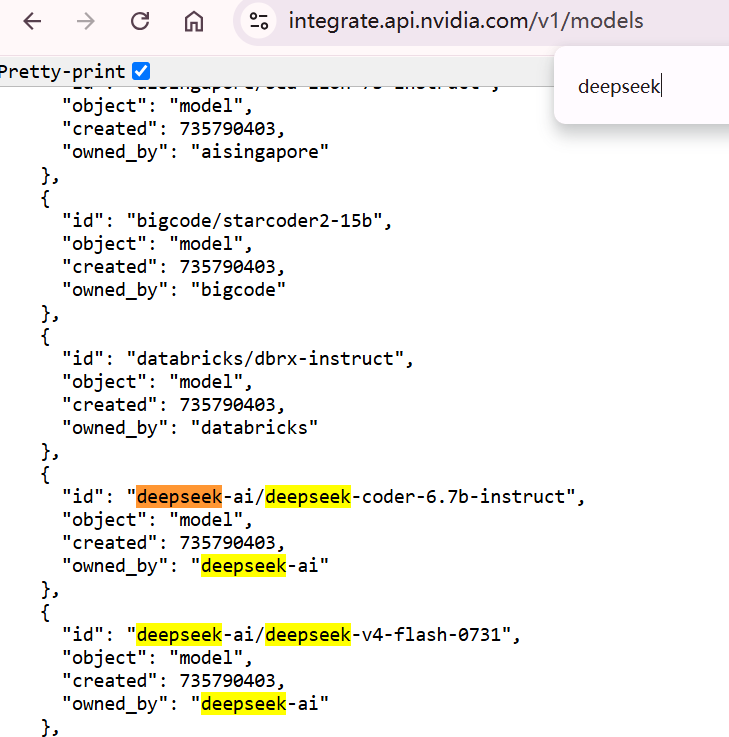Click the Pretty-print label text
This screenshot has width=729, height=737.
coord(63,72)
